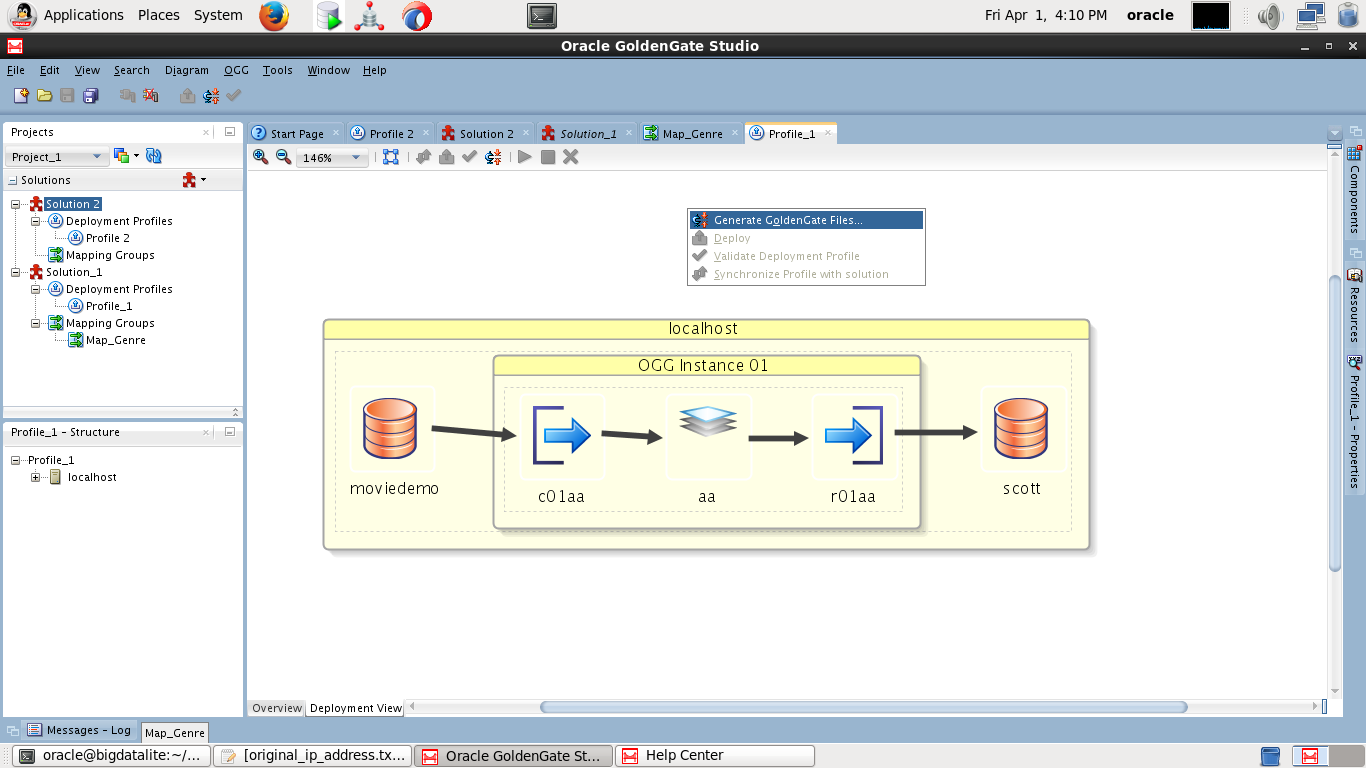Choose Generate GoldenGate Files context item
Image resolution: width=1366 pixels, height=768 pixels.
[806, 220]
